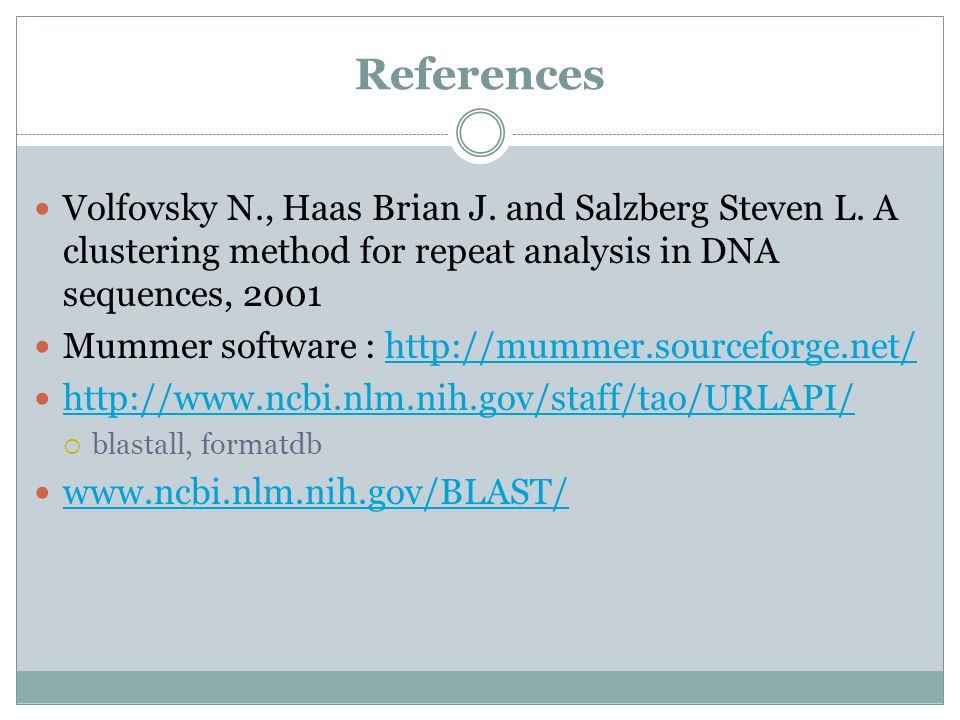Click the dashed divider right of the circle

(727, 134)
